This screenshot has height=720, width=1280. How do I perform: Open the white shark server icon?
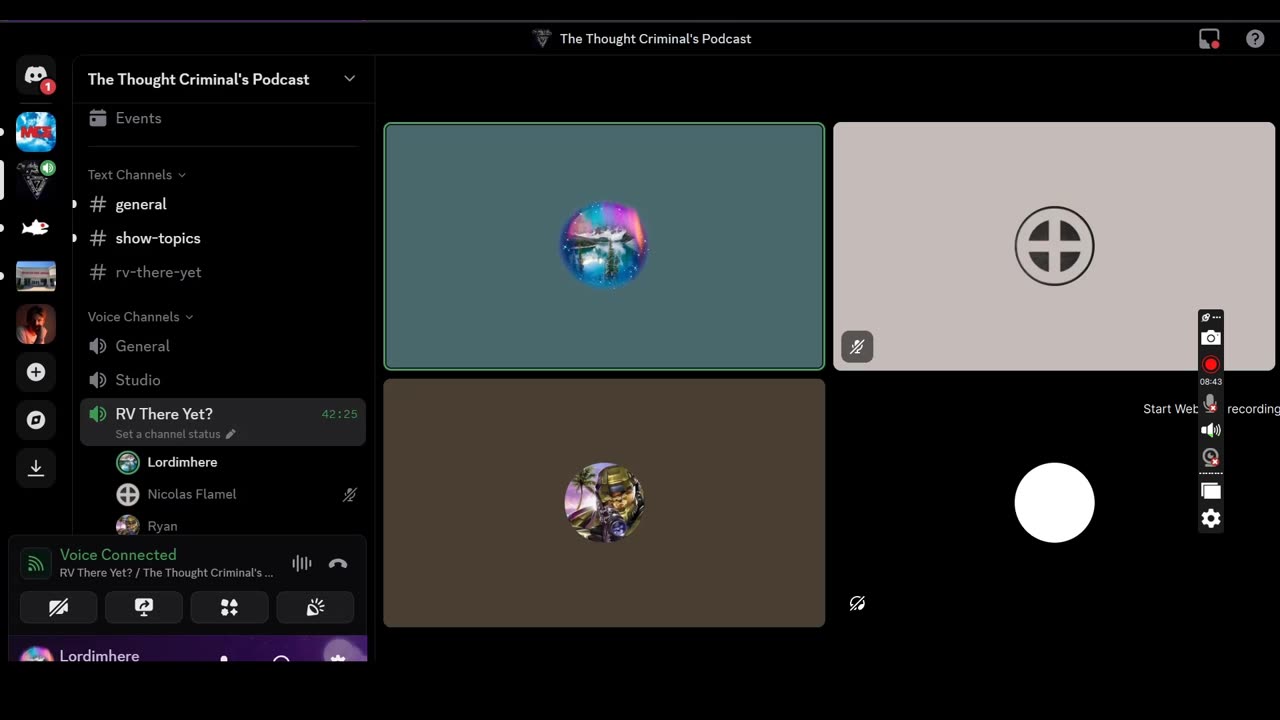[x=36, y=228]
